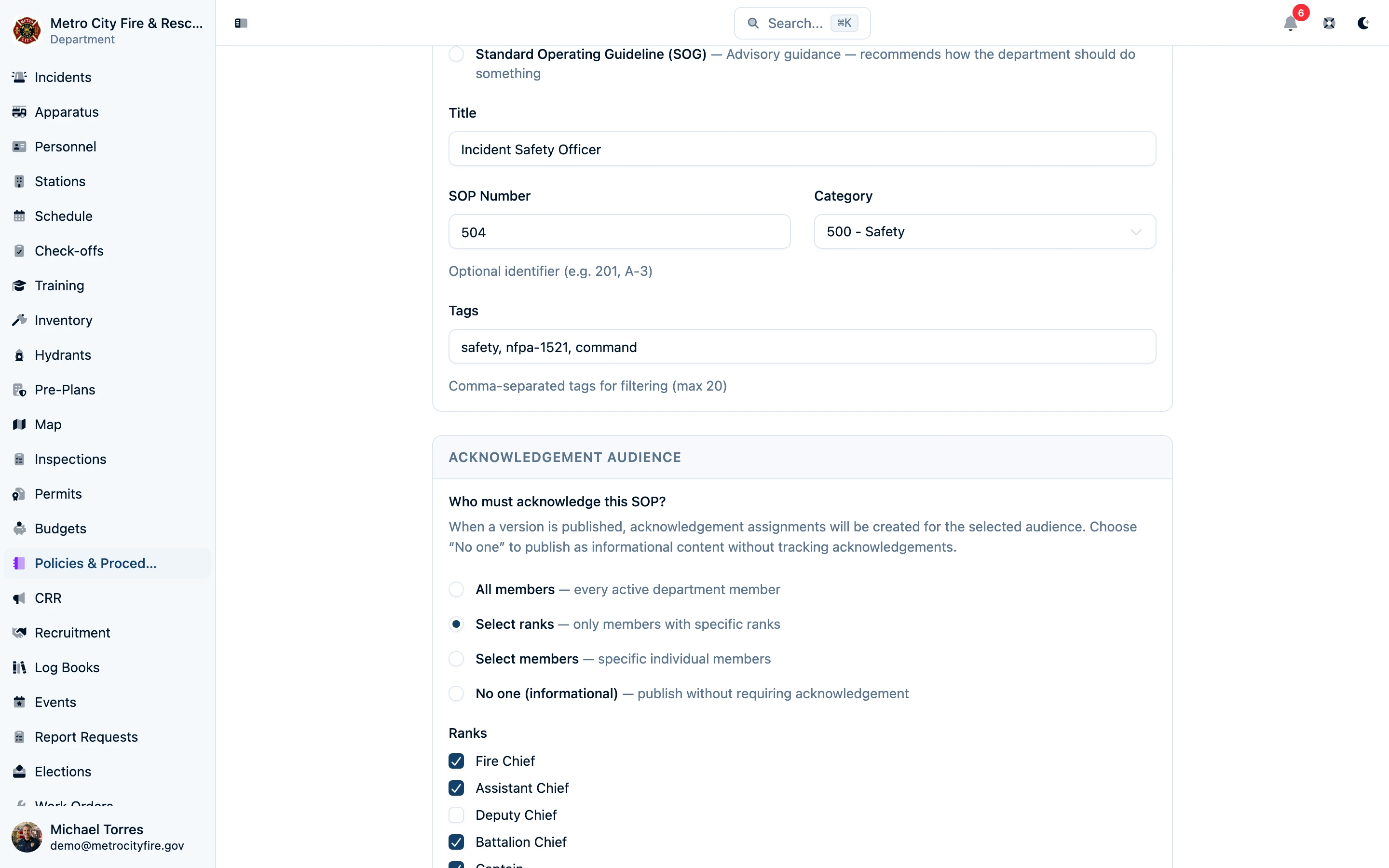Open Recruitment in the sidebar

pos(108,633)
